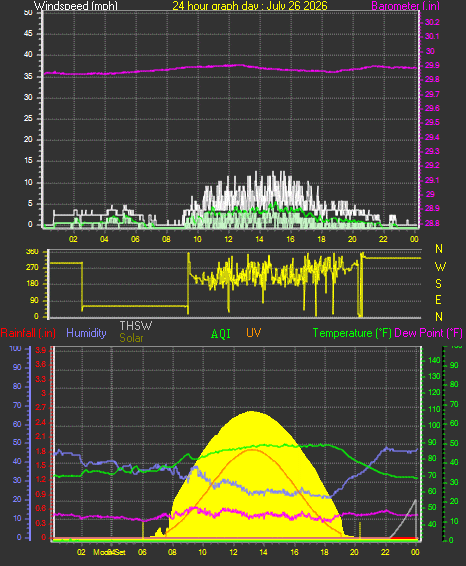Click the 28.8 barometer axis value
466x566 pixels.
(x=432, y=223)
